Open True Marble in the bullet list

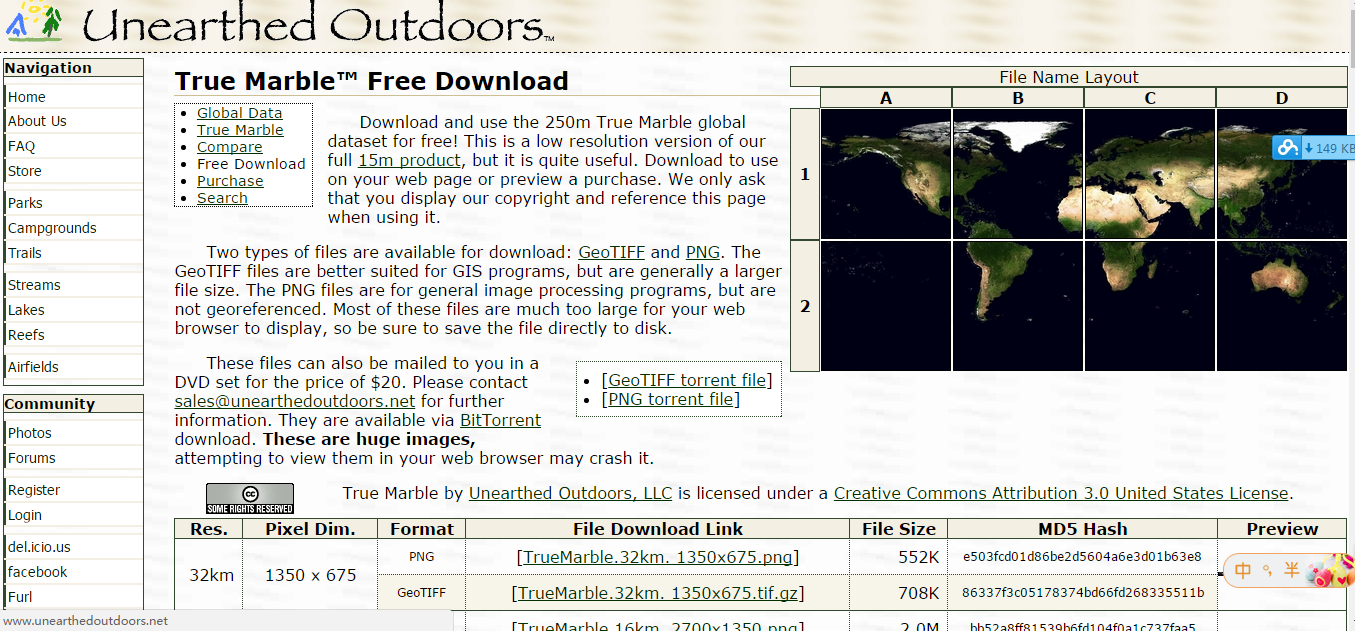[x=240, y=130]
